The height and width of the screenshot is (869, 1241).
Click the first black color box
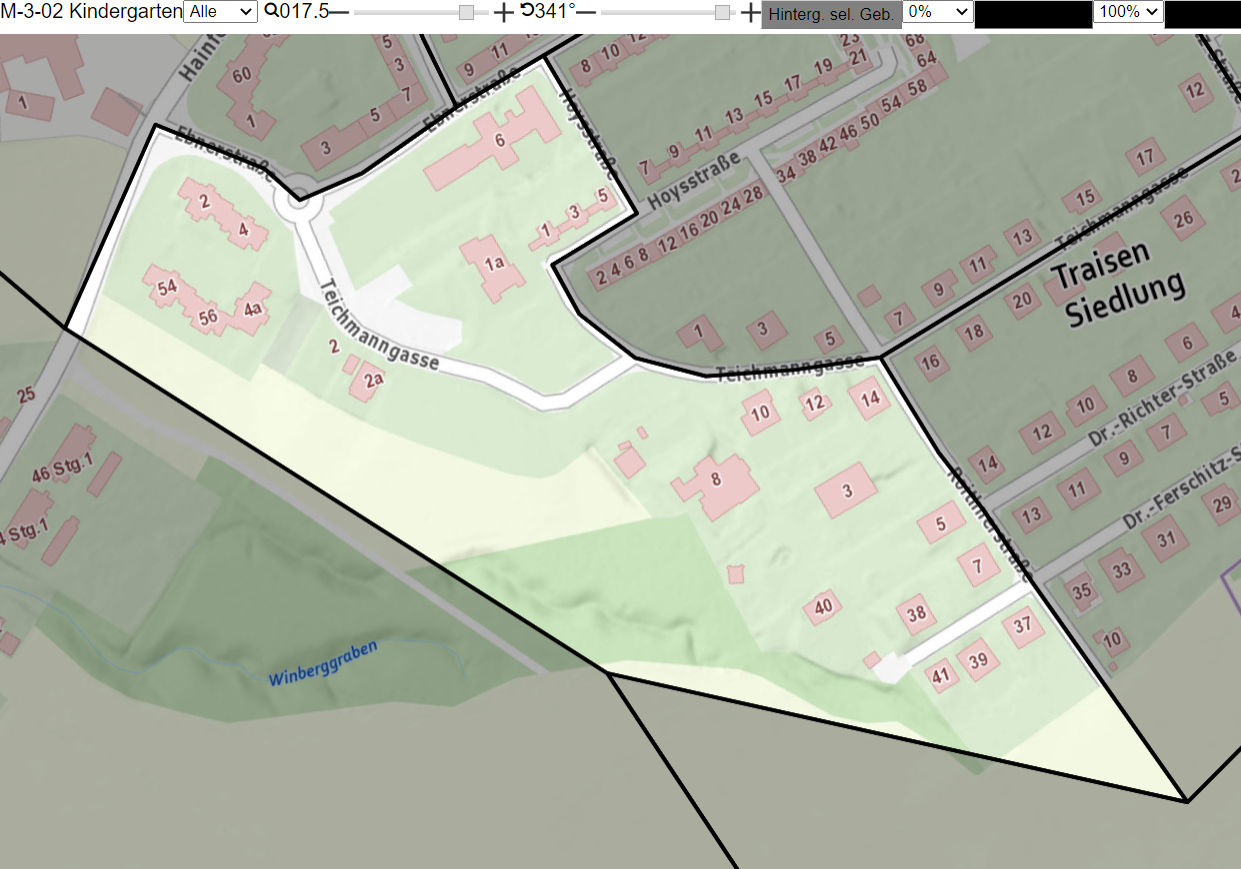tap(1033, 14)
